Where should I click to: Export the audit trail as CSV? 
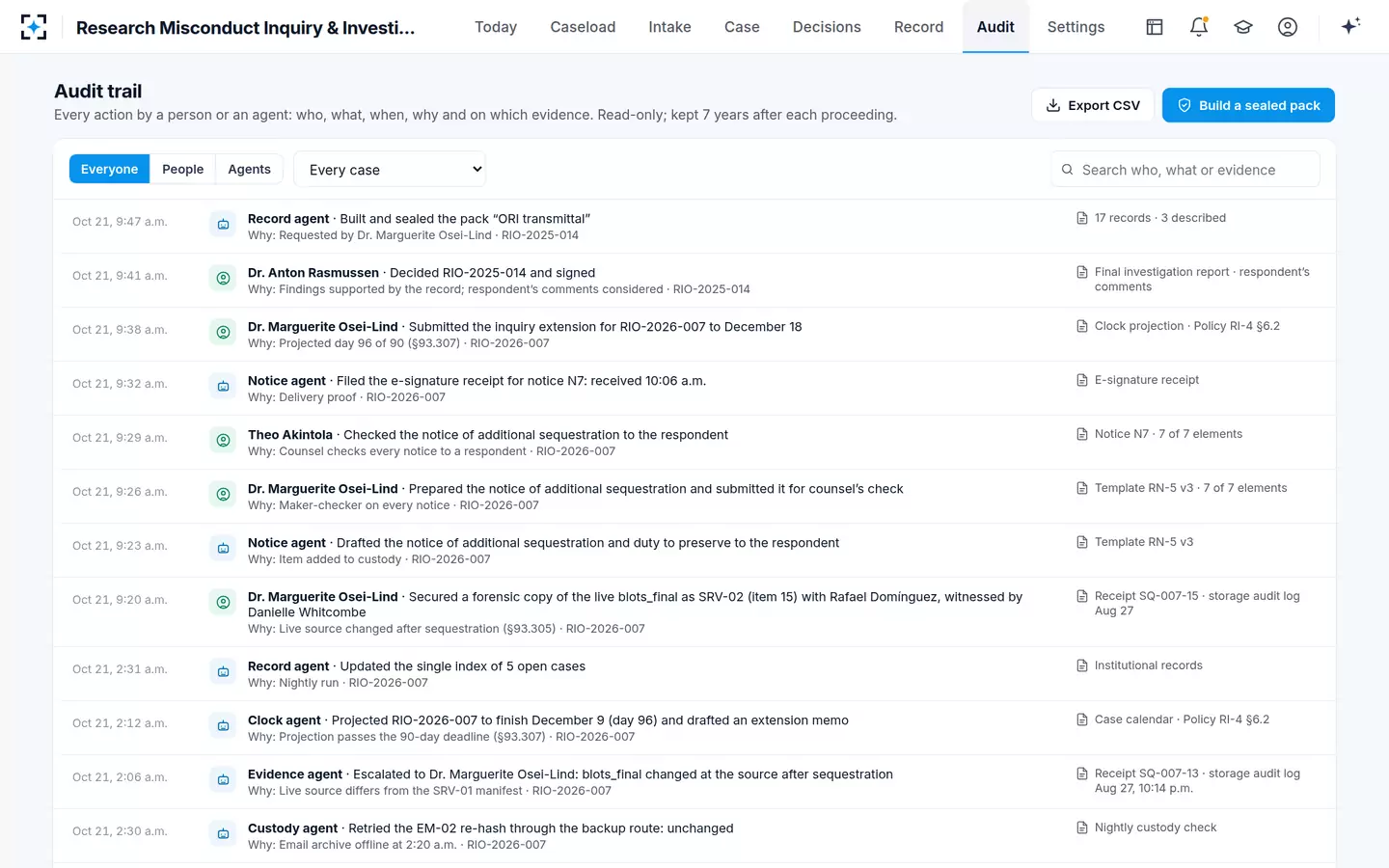(1093, 105)
